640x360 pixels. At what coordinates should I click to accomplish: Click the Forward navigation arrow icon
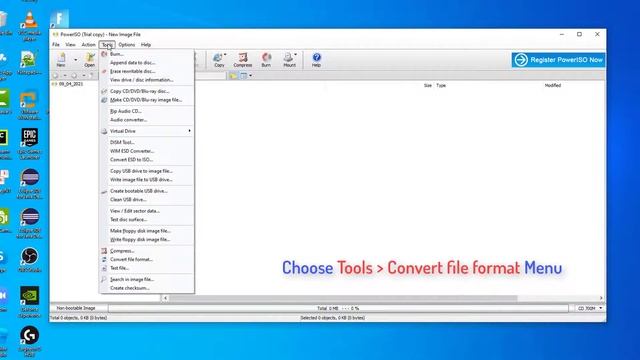tap(74, 76)
